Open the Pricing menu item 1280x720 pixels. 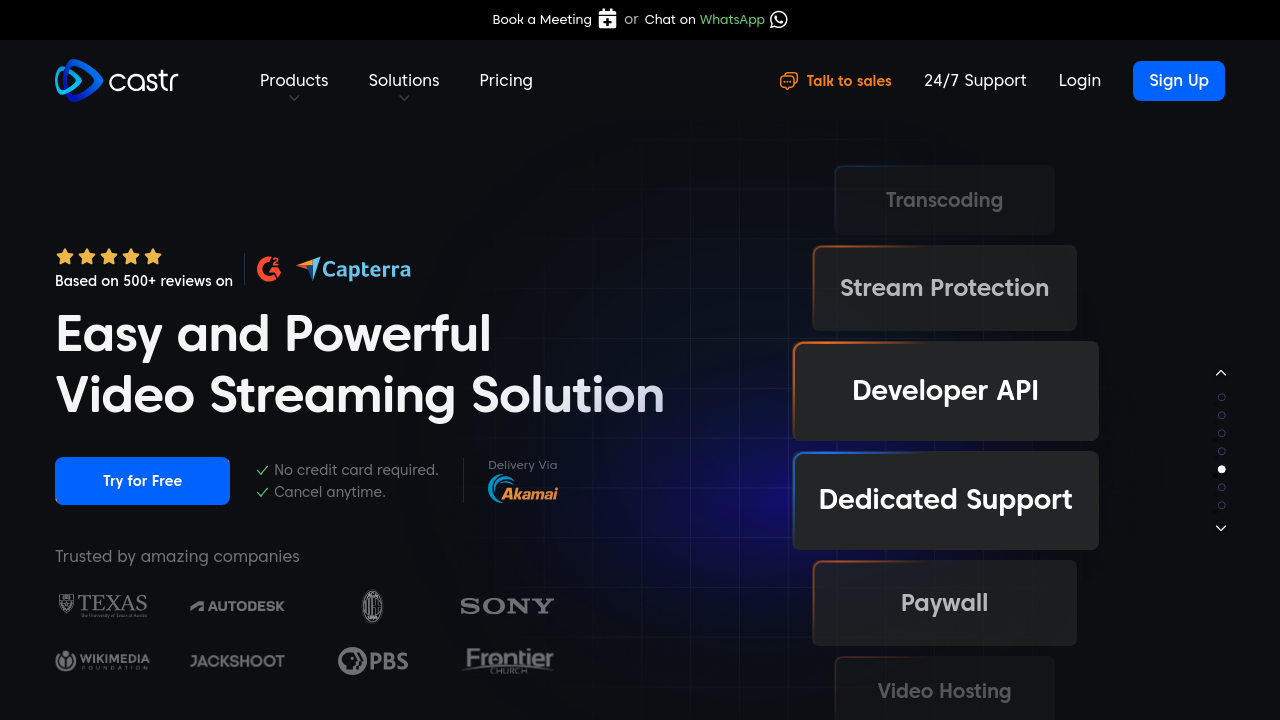(x=506, y=81)
